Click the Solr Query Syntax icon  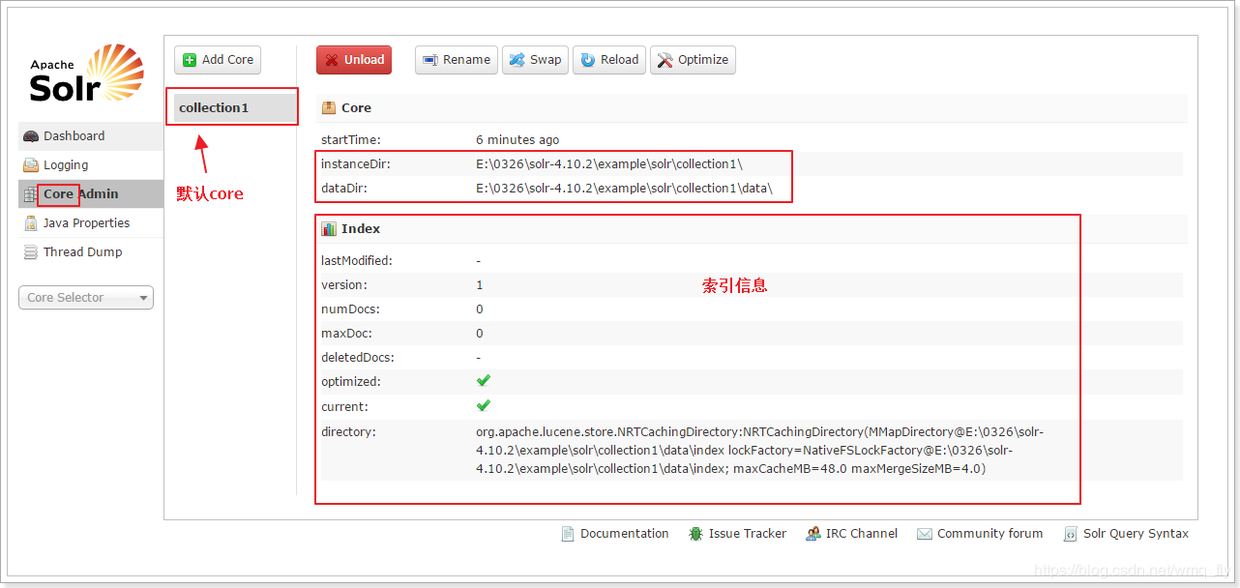click(1070, 534)
